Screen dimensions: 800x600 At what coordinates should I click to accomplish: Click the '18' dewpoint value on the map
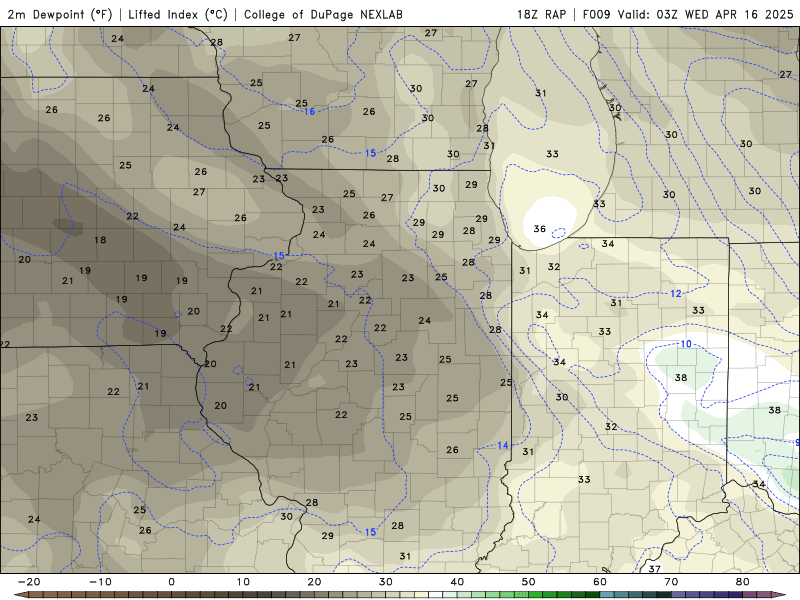tap(100, 240)
